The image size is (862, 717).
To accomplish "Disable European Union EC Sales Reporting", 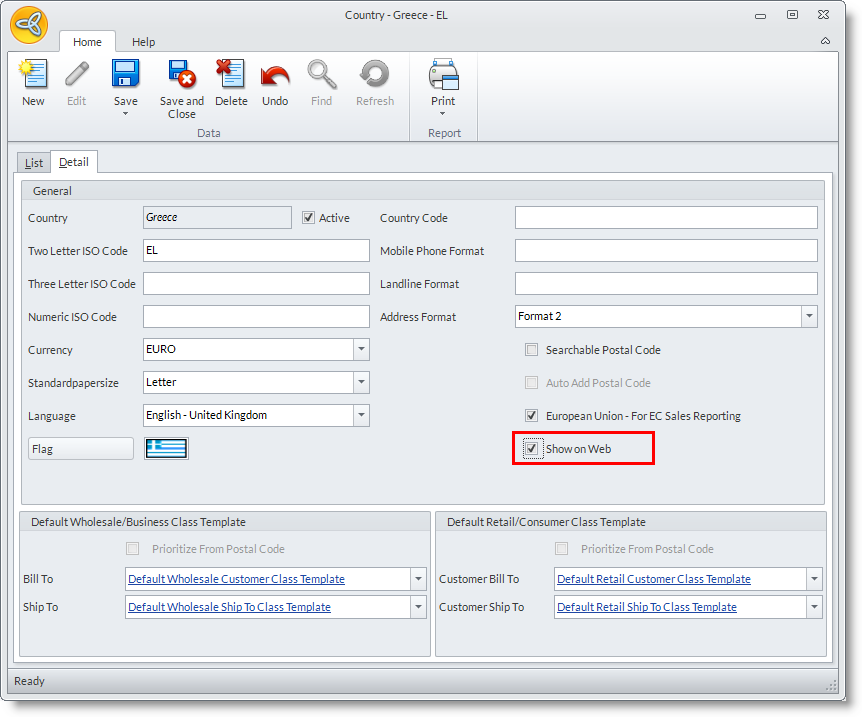I will tap(532, 416).
